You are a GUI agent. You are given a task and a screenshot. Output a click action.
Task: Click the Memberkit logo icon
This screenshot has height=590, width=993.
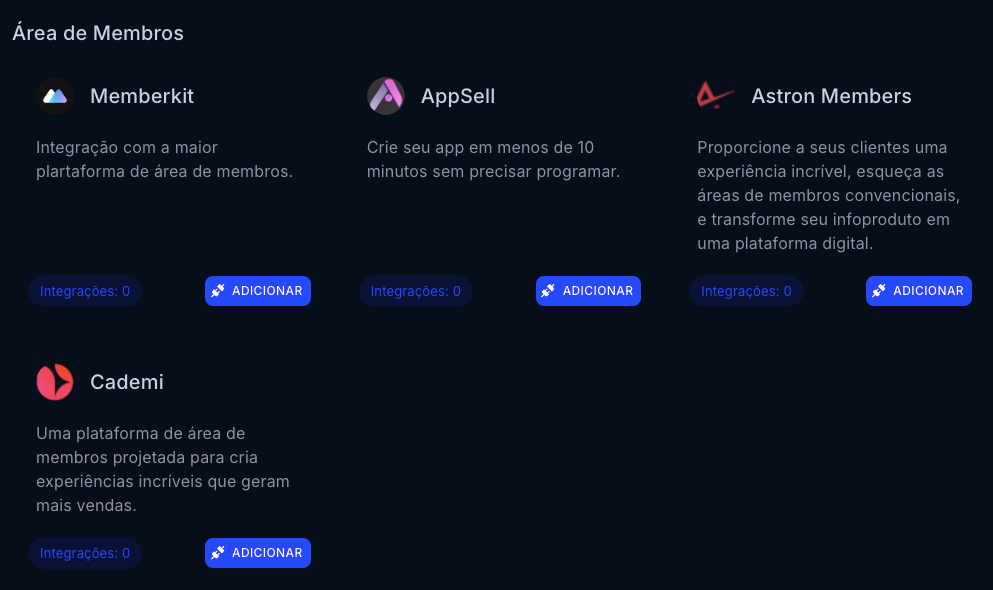point(55,96)
